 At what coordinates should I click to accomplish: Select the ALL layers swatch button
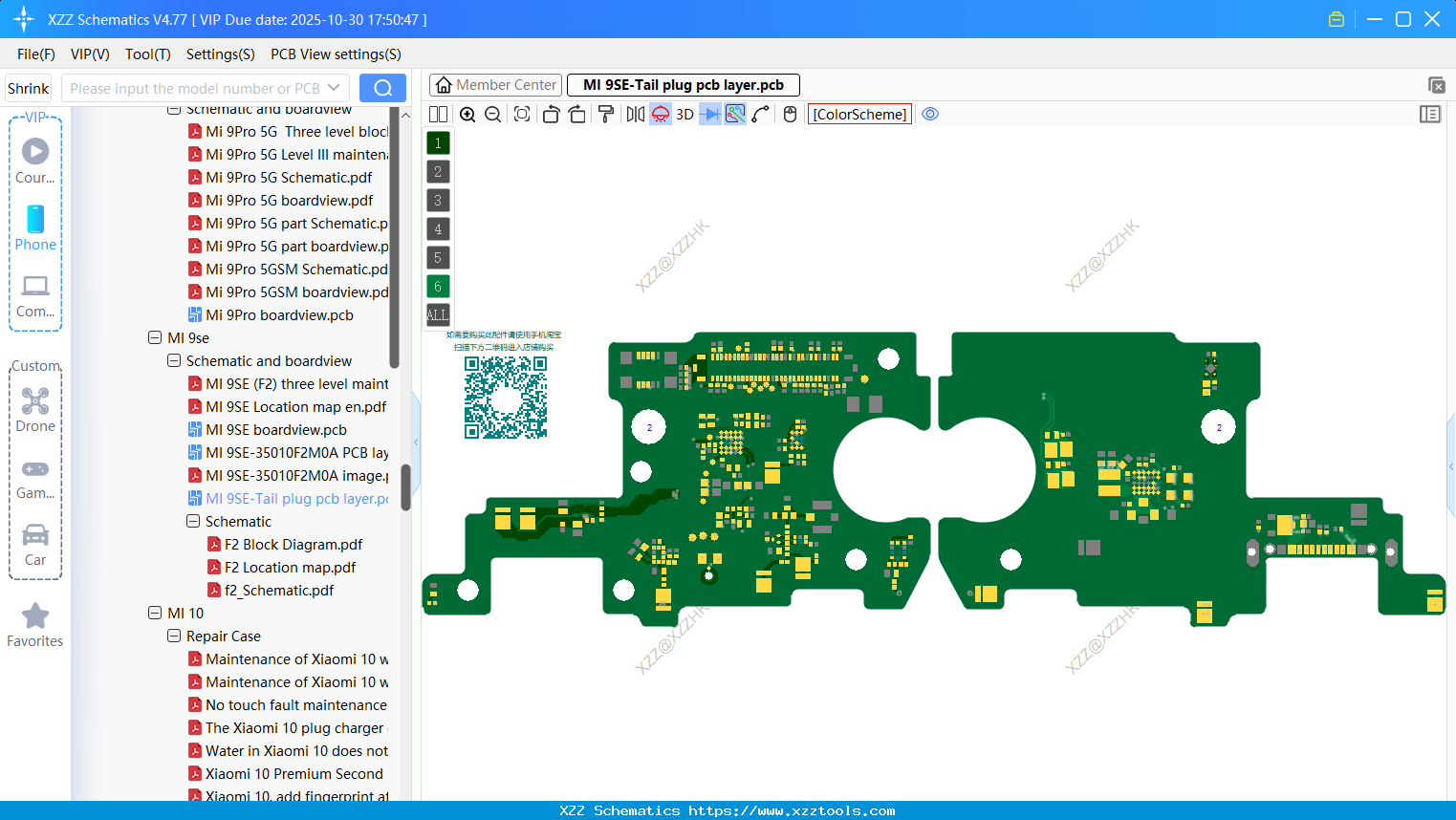[437, 314]
